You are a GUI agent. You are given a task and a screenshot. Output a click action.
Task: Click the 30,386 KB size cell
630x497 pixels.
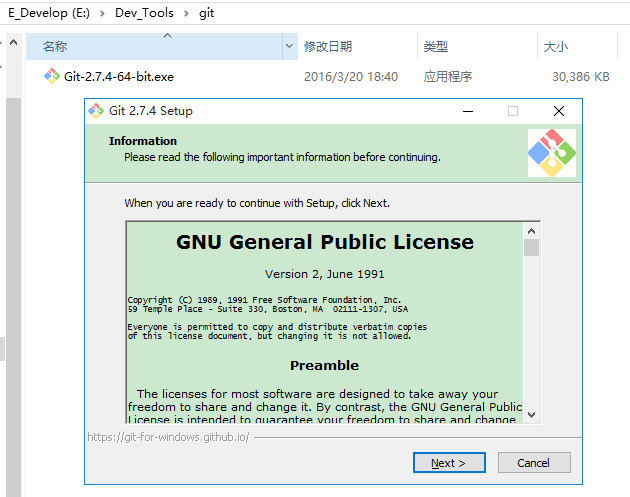581,76
